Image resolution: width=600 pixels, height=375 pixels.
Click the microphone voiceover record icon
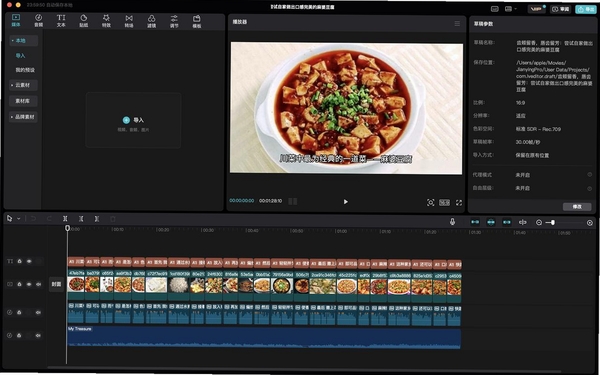tap(452, 222)
